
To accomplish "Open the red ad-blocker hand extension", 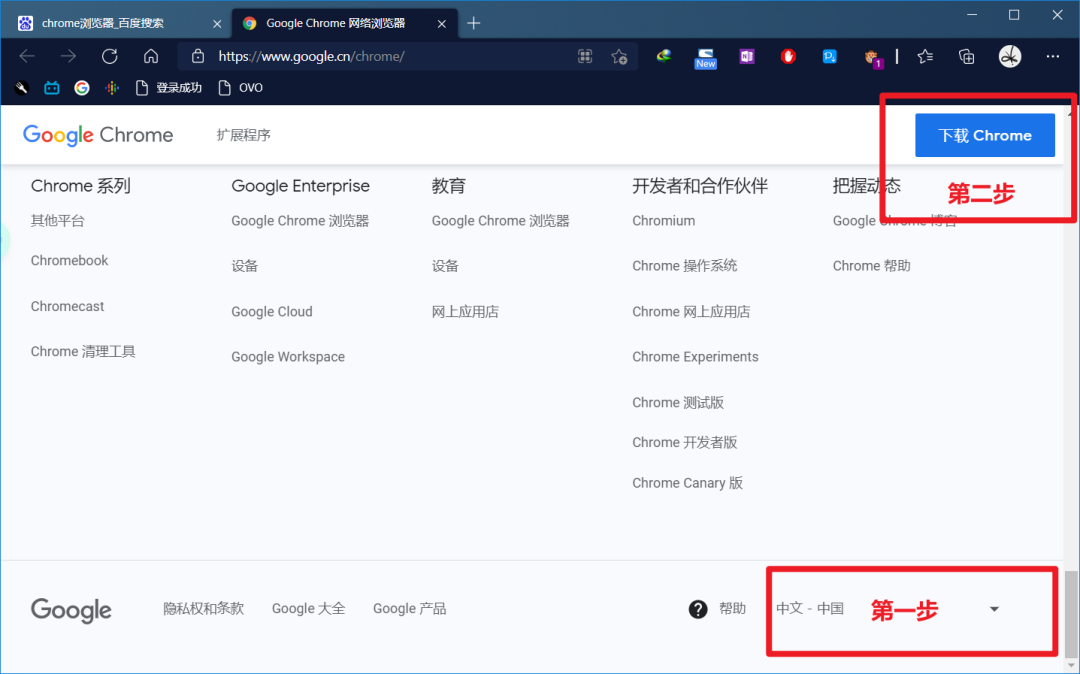I will click(x=788, y=56).
